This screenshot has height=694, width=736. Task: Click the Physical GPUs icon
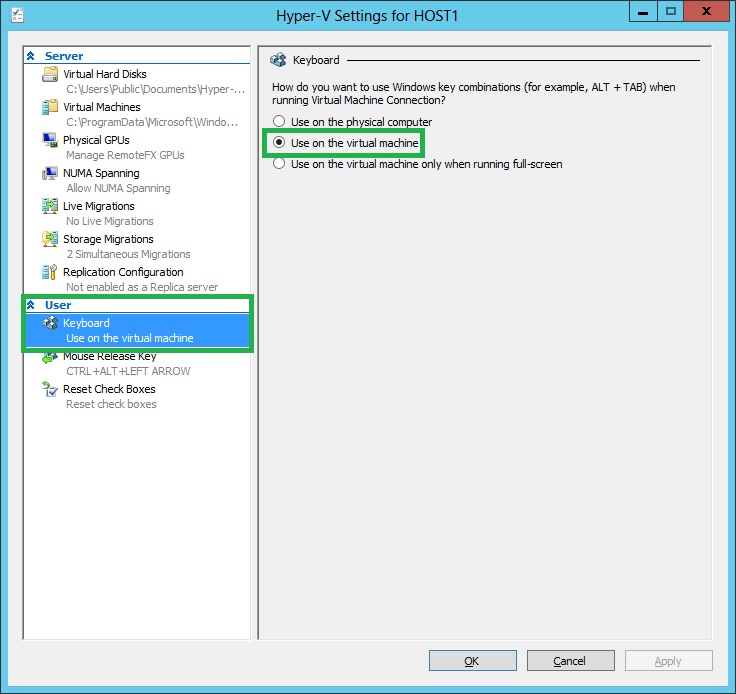(x=50, y=140)
